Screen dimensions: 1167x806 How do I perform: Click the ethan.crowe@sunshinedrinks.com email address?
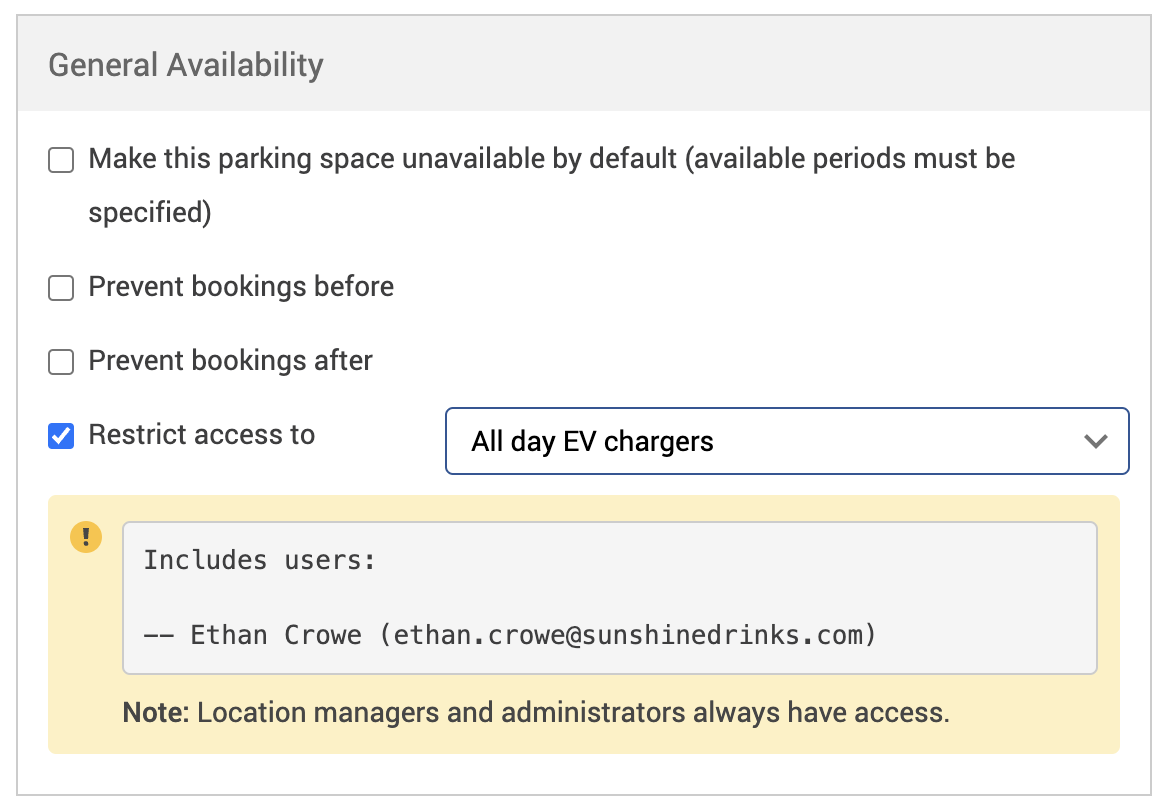626,635
